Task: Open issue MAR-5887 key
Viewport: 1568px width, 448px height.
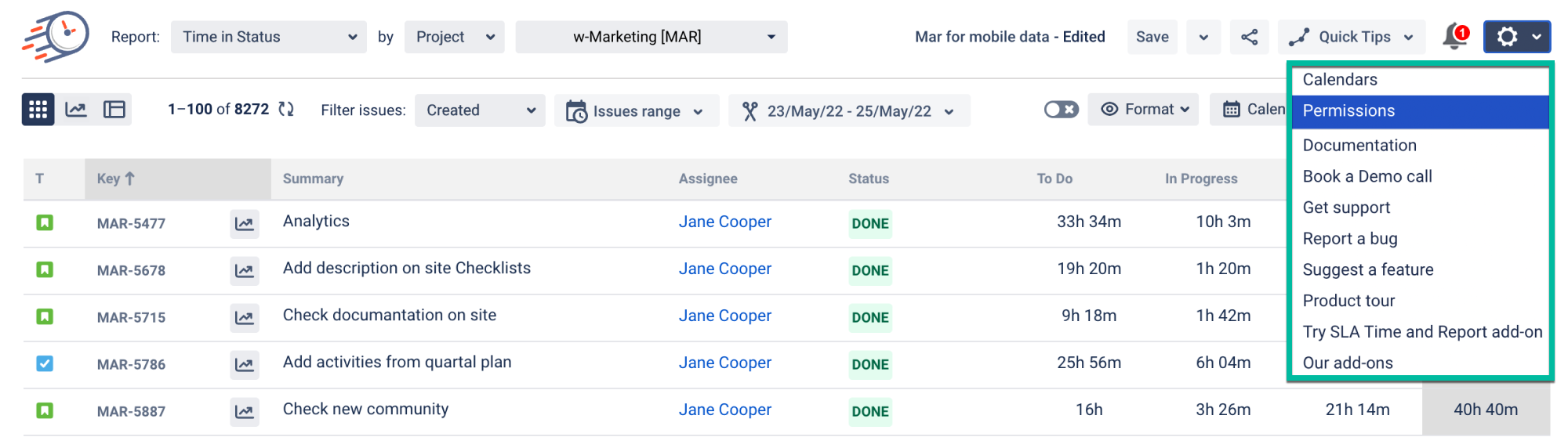Action: coord(131,411)
